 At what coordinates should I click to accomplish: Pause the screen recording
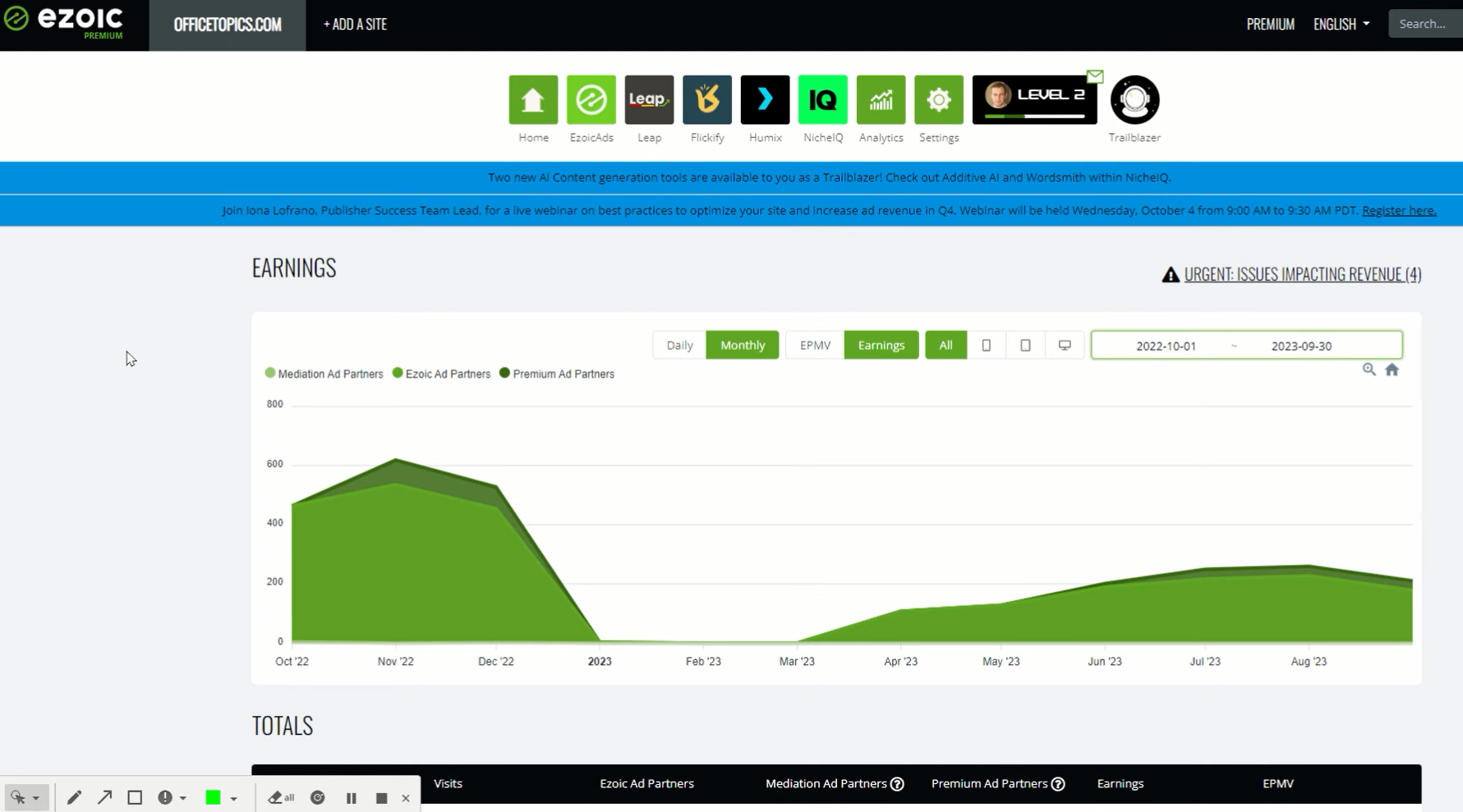[x=352, y=797]
